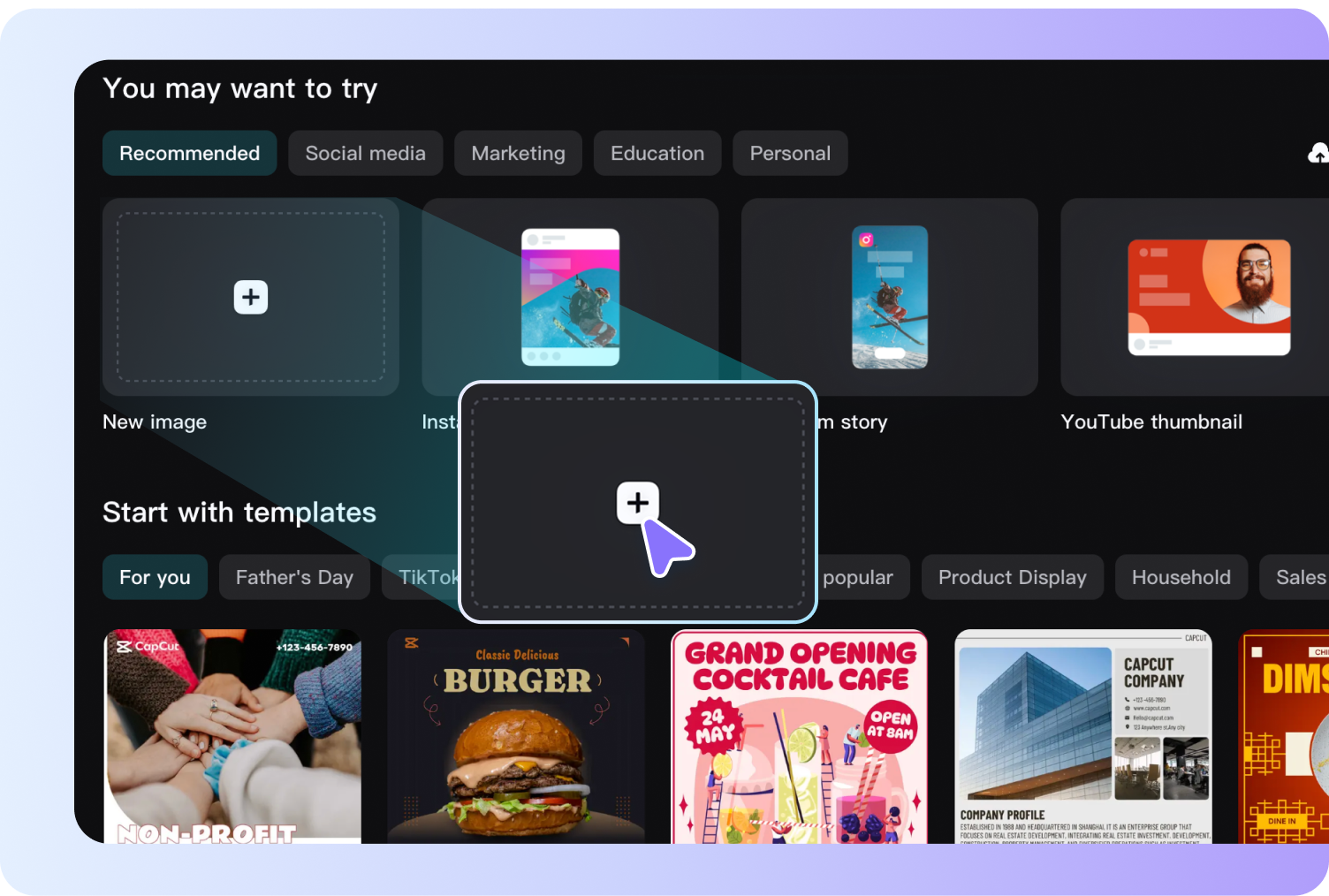Click the plus icon in New image card
1329x896 pixels.
tap(250, 297)
